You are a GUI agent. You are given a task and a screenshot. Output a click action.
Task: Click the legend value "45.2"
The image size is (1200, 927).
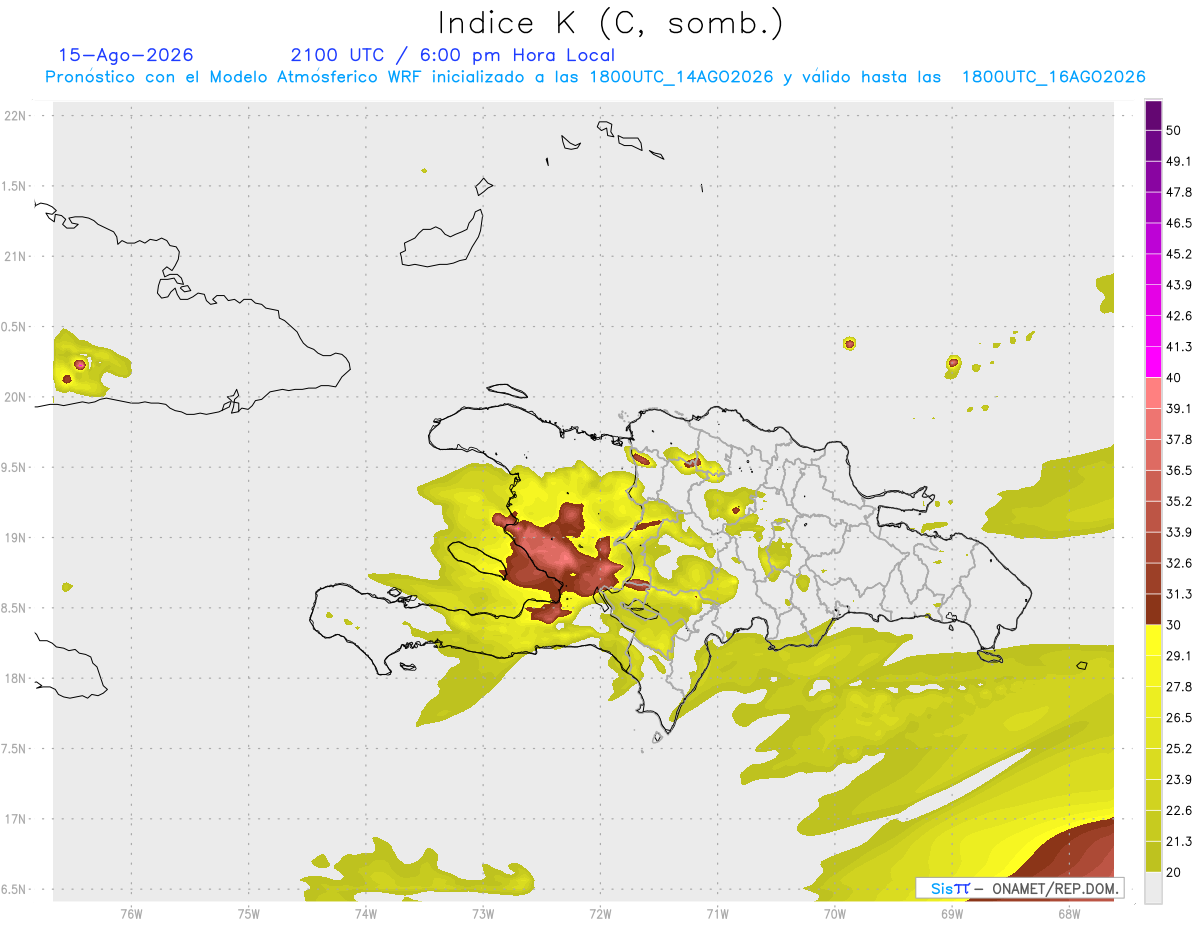click(x=1179, y=254)
